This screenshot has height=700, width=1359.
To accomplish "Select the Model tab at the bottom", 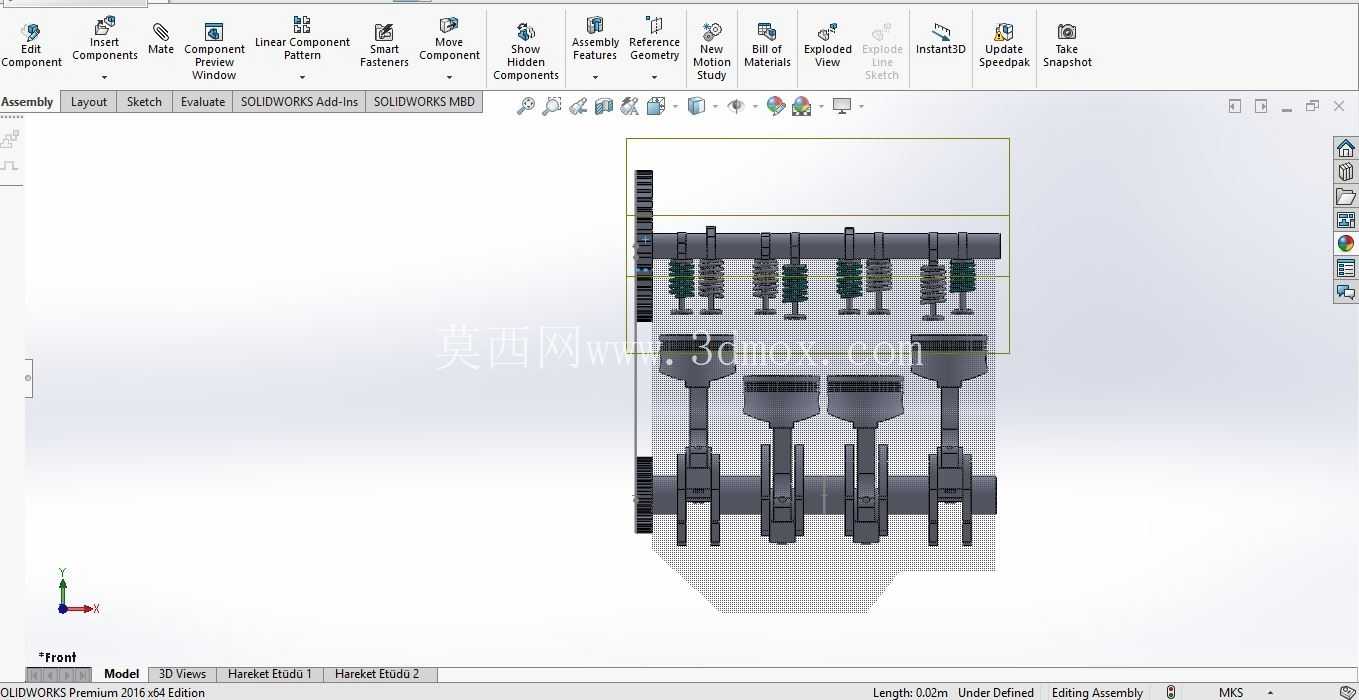I will tap(121, 674).
